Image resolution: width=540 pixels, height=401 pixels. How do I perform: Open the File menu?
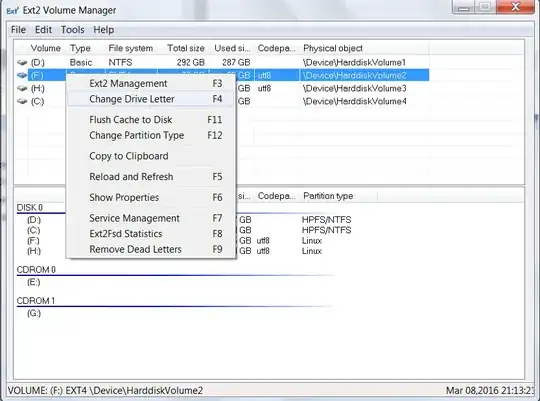(x=18, y=30)
